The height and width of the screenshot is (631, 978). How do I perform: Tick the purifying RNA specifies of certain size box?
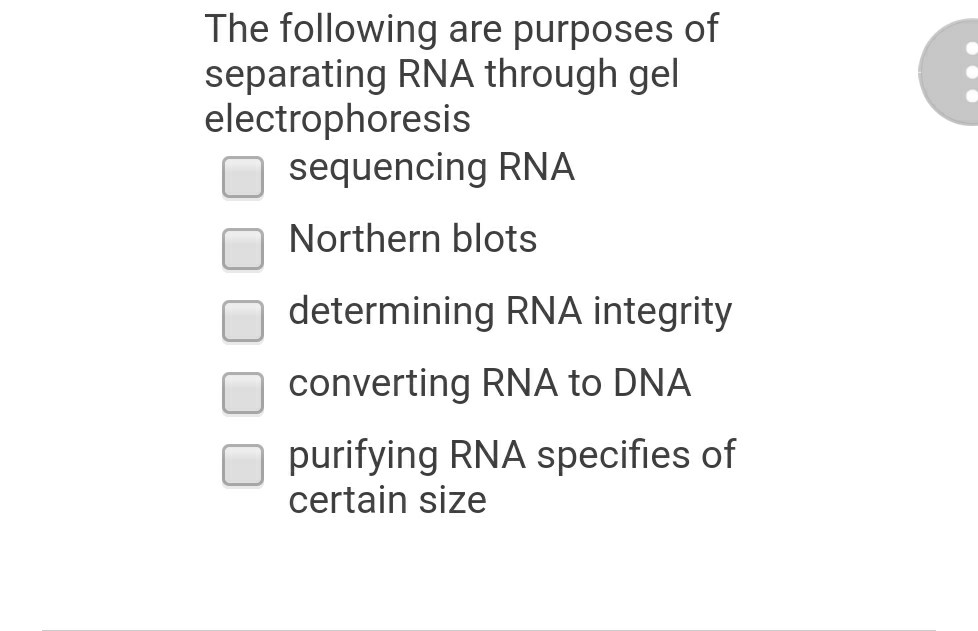pyautogui.click(x=242, y=465)
